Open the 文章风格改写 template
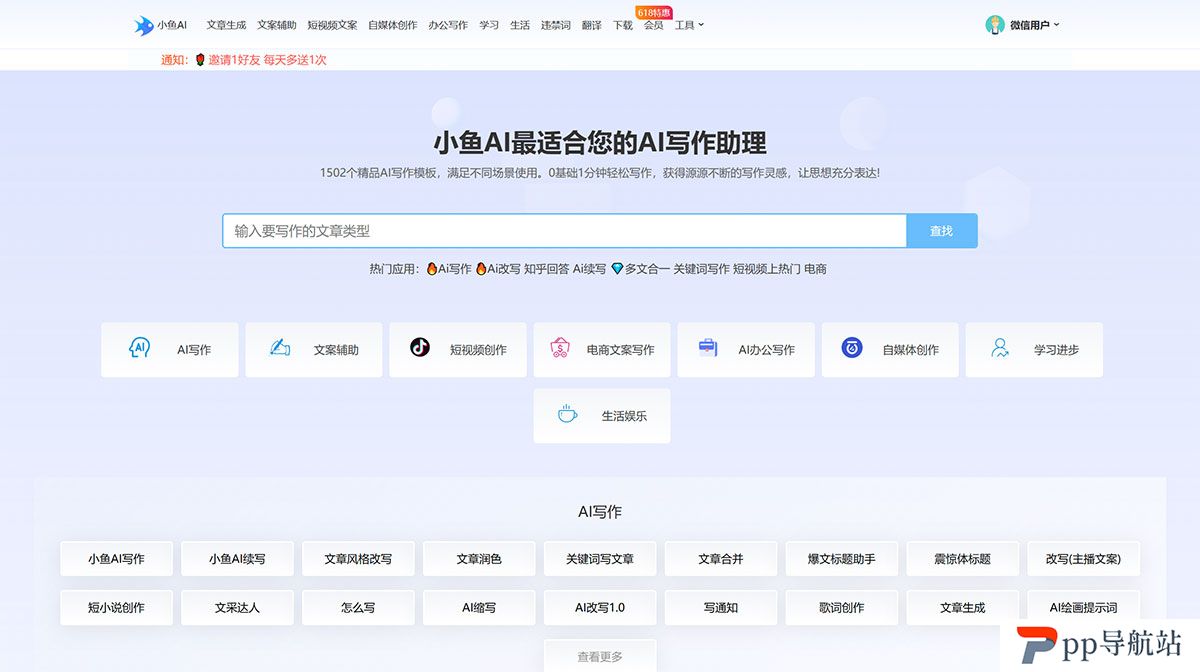Screen dimensions: 1200x672 (x=358, y=559)
